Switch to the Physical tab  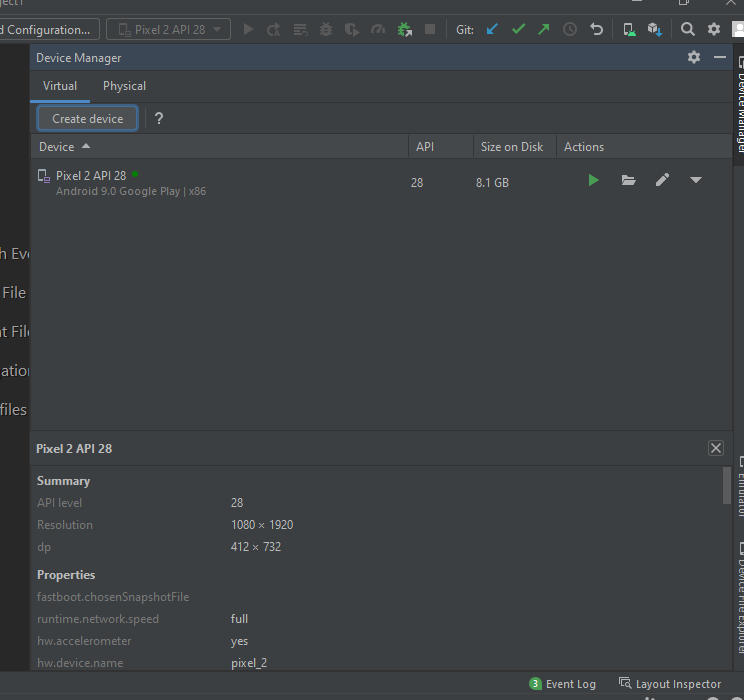click(x=124, y=86)
